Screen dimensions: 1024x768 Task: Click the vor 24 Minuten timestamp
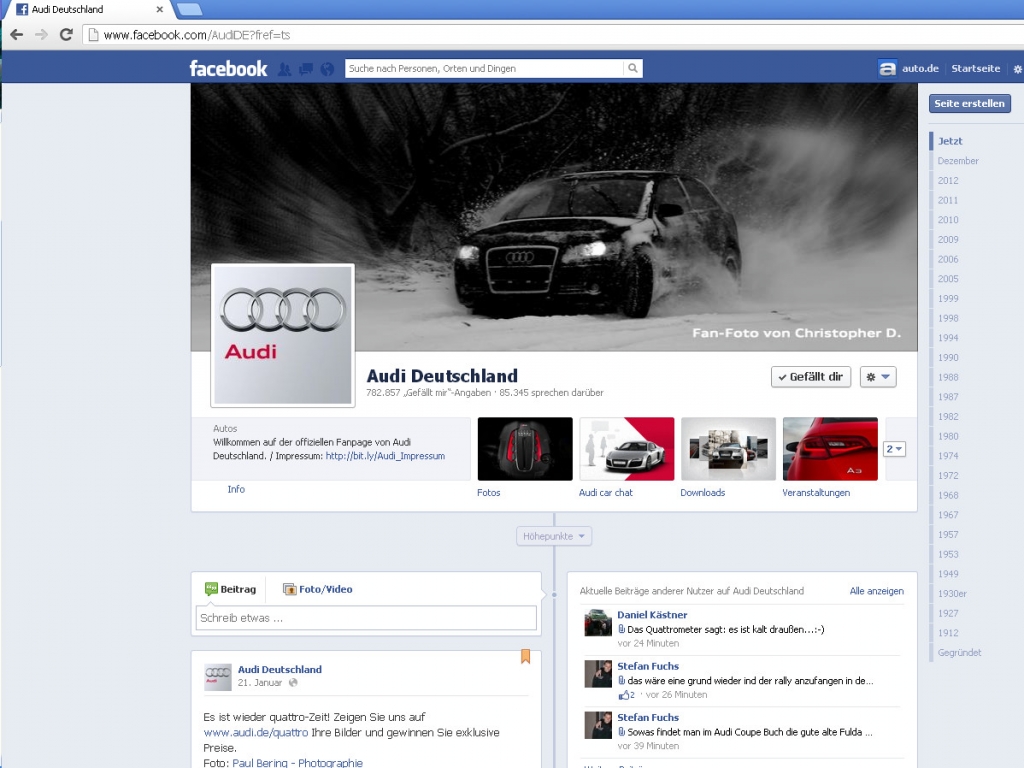[x=648, y=643]
